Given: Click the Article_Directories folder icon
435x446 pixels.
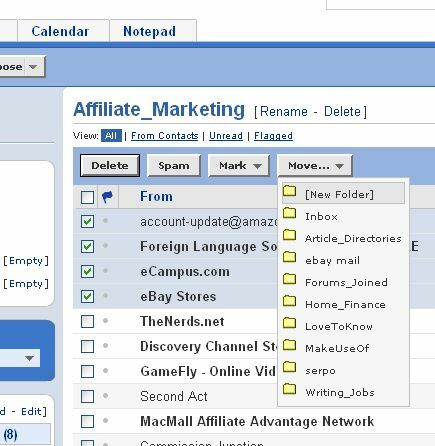Looking at the screenshot, I should pos(289,235).
